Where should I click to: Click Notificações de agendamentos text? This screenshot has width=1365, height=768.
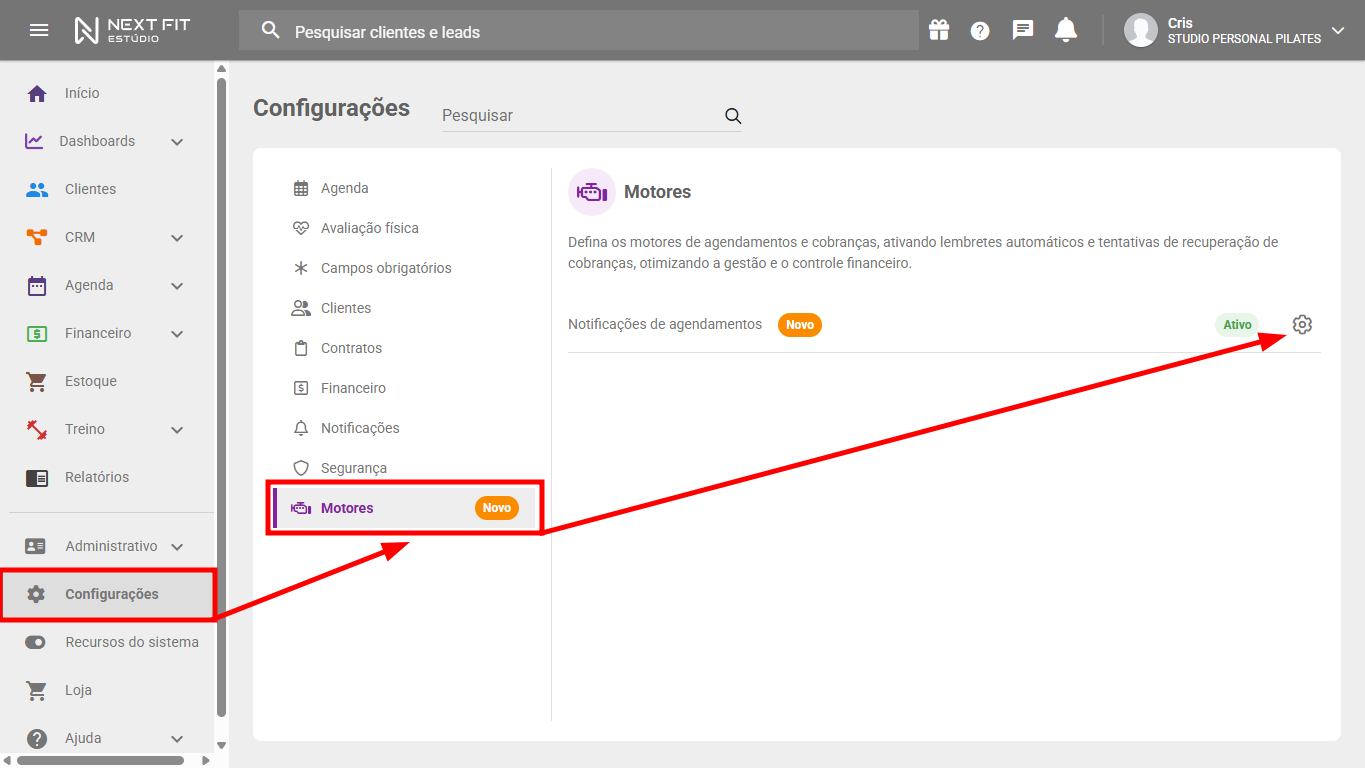pyautogui.click(x=665, y=324)
